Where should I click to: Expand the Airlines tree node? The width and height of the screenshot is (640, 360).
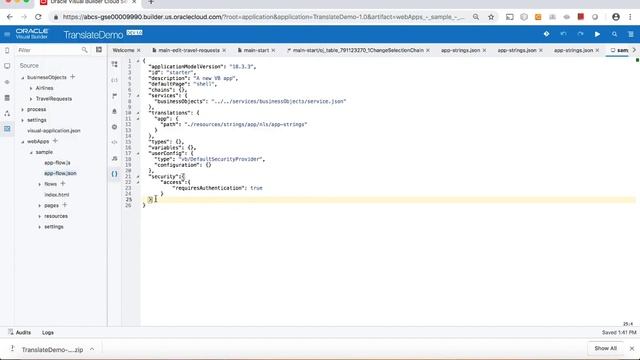point(31,88)
